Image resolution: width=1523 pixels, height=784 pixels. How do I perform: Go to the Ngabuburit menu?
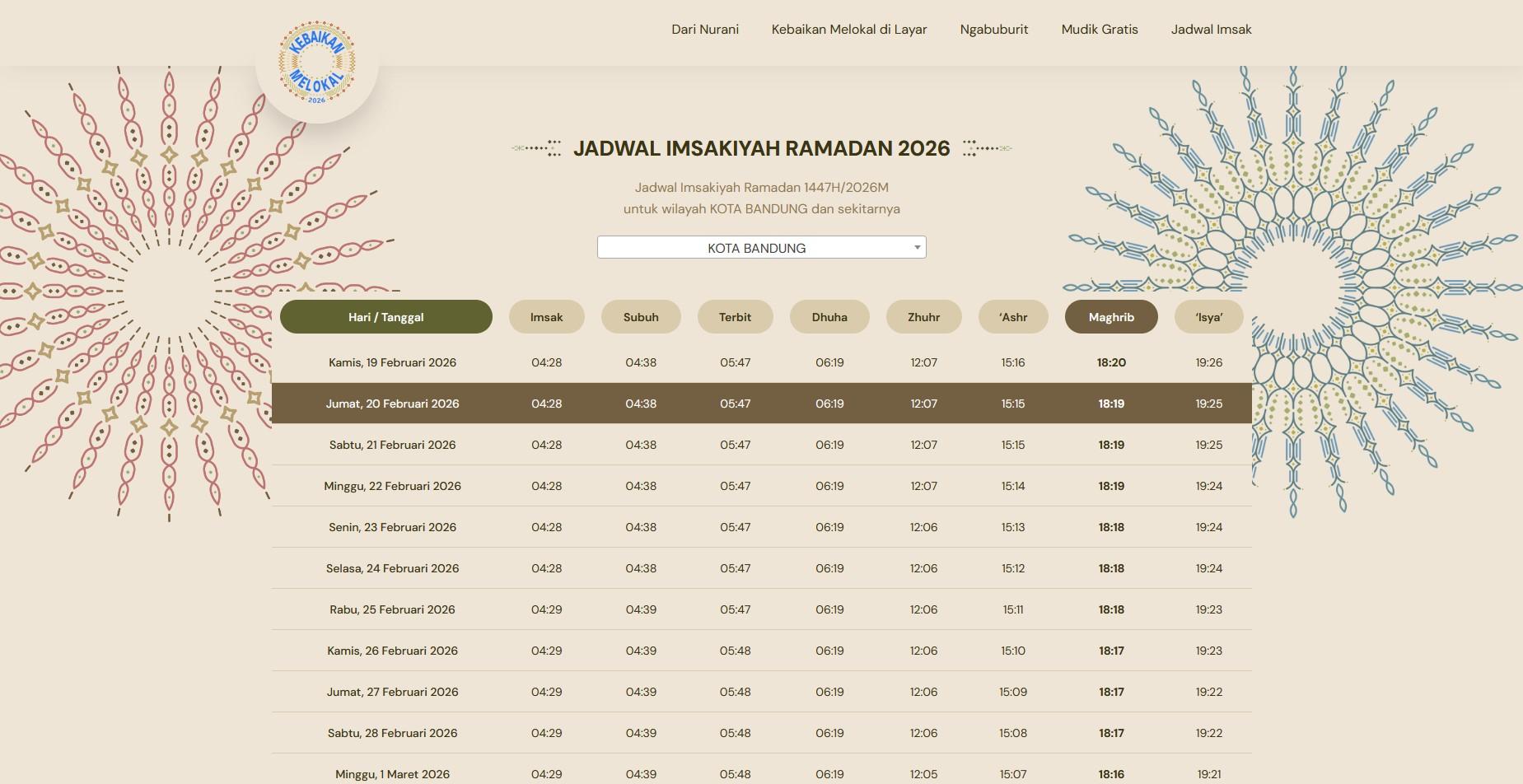point(994,30)
